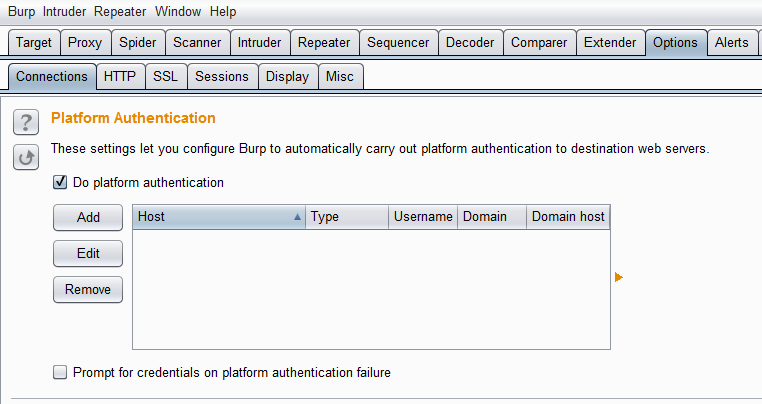Screen dimensions: 762x404
Task: Click the orange arrow beside the table
Action: [x=619, y=277]
